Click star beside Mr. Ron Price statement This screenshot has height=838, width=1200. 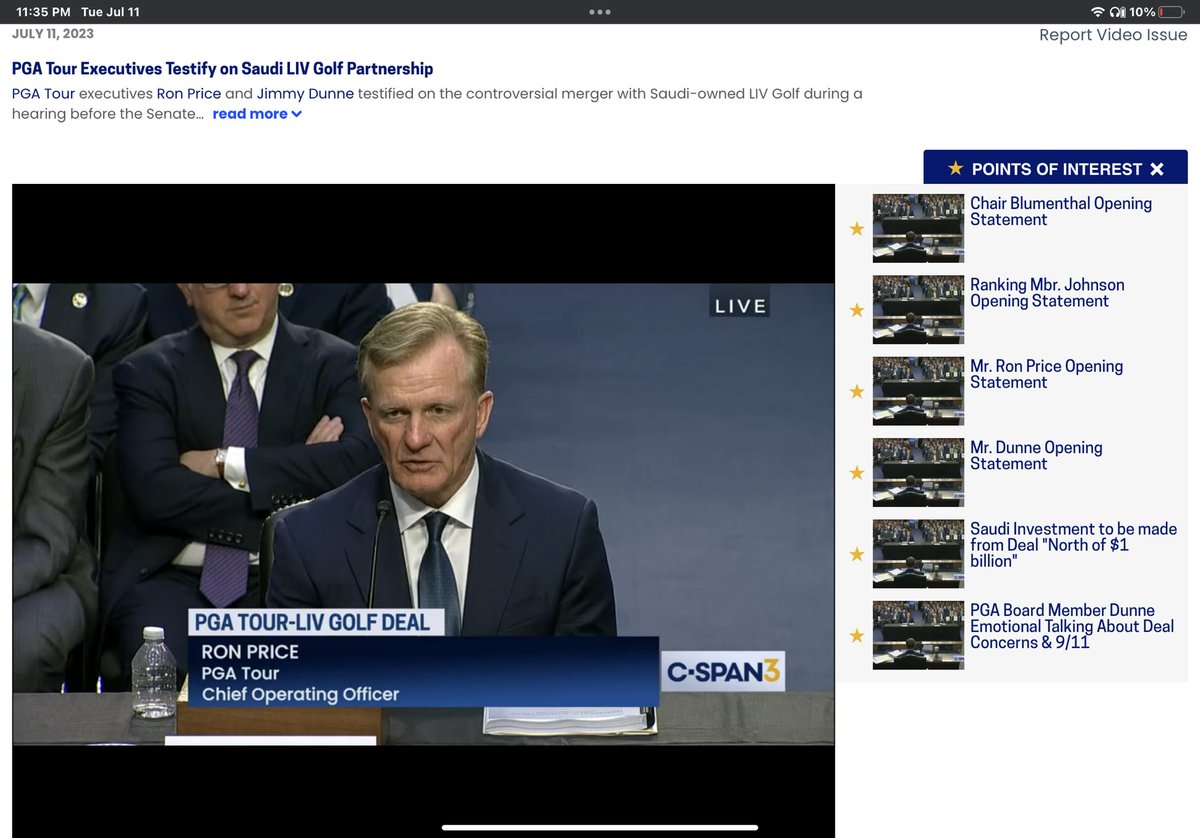856,391
